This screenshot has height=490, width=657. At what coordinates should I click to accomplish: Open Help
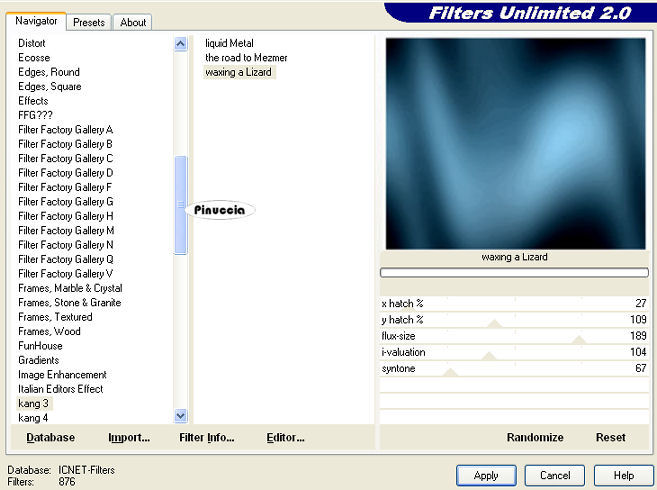[623, 475]
